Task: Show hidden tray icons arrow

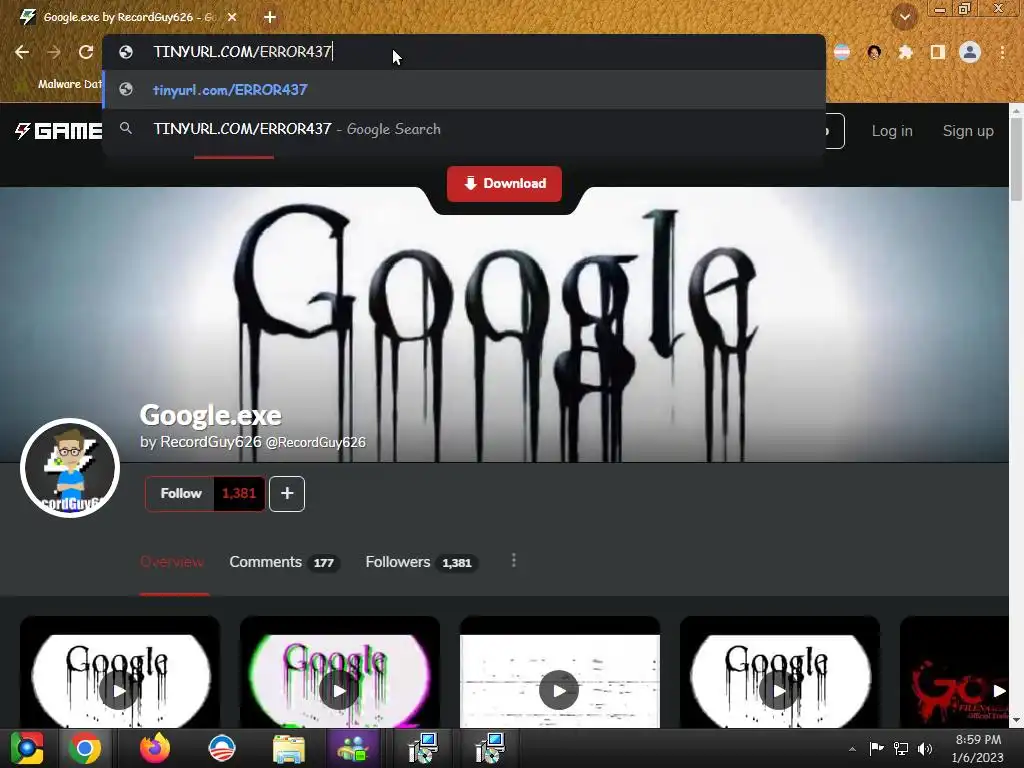Action: point(852,748)
